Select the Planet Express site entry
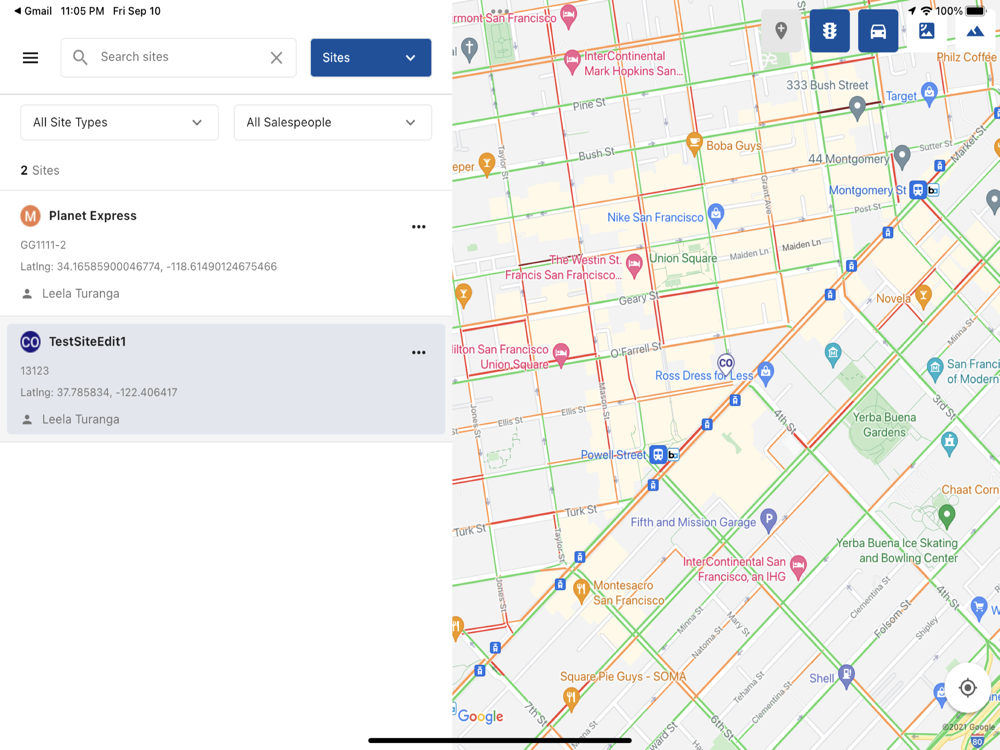The width and height of the screenshot is (1000, 750). point(200,254)
